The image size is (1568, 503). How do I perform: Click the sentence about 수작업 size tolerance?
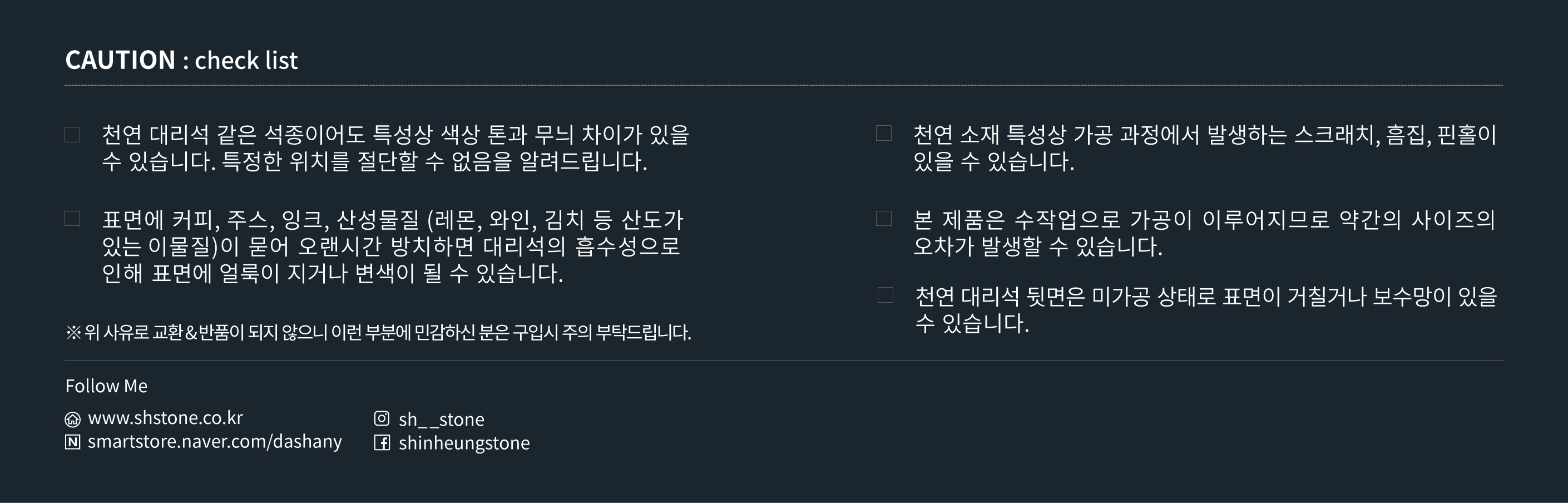[x=1204, y=233]
